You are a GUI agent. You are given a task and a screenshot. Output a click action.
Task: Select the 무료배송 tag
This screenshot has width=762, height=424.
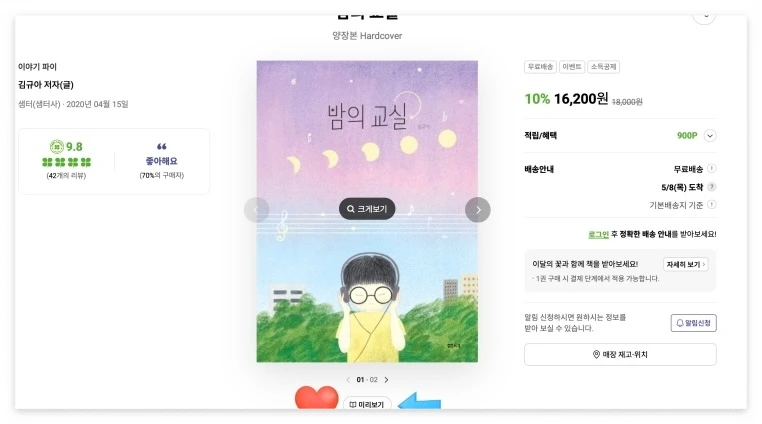(540, 67)
